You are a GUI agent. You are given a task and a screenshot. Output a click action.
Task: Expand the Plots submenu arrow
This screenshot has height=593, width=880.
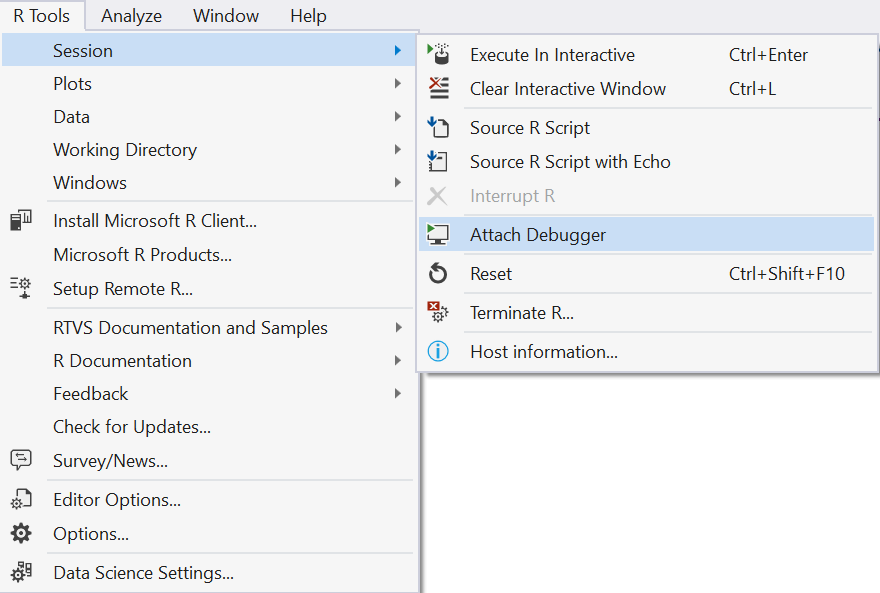point(397,84)
